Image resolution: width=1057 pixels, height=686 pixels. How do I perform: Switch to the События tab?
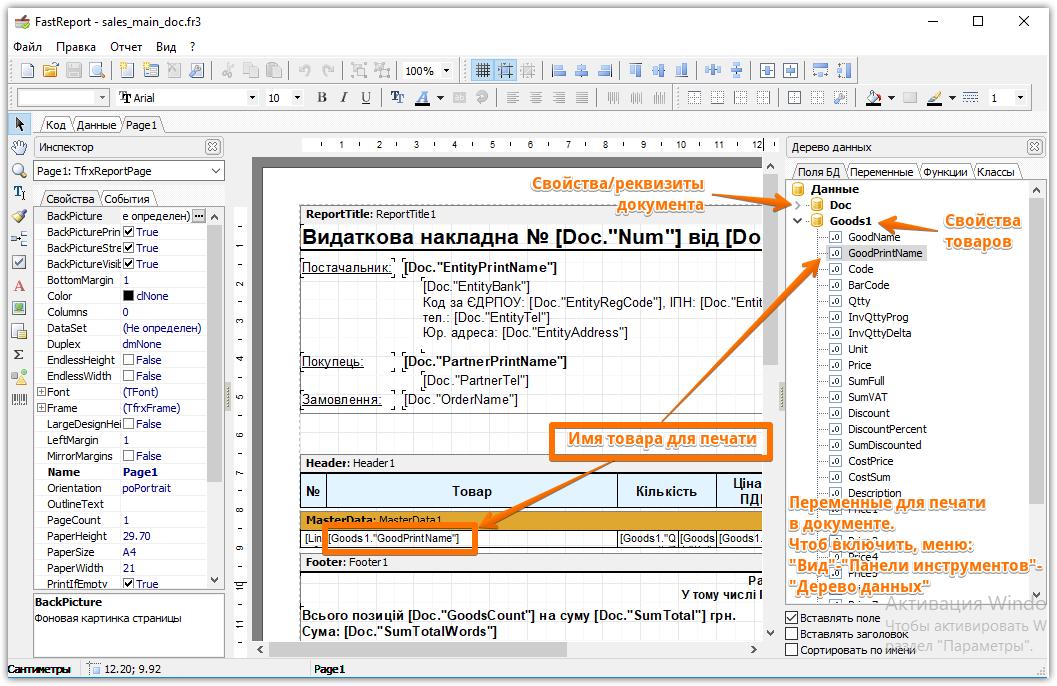point(127,199)
